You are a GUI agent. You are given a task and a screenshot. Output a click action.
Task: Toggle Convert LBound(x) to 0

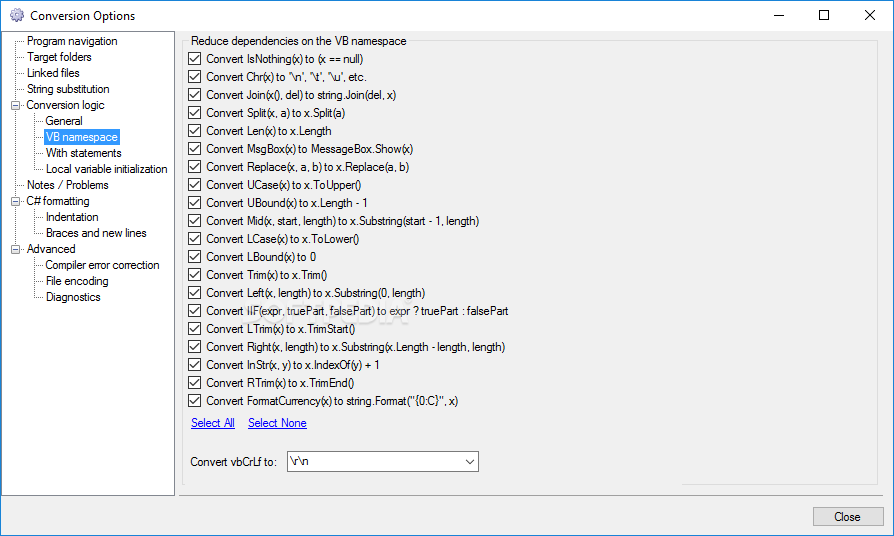(x=194, y=256)
